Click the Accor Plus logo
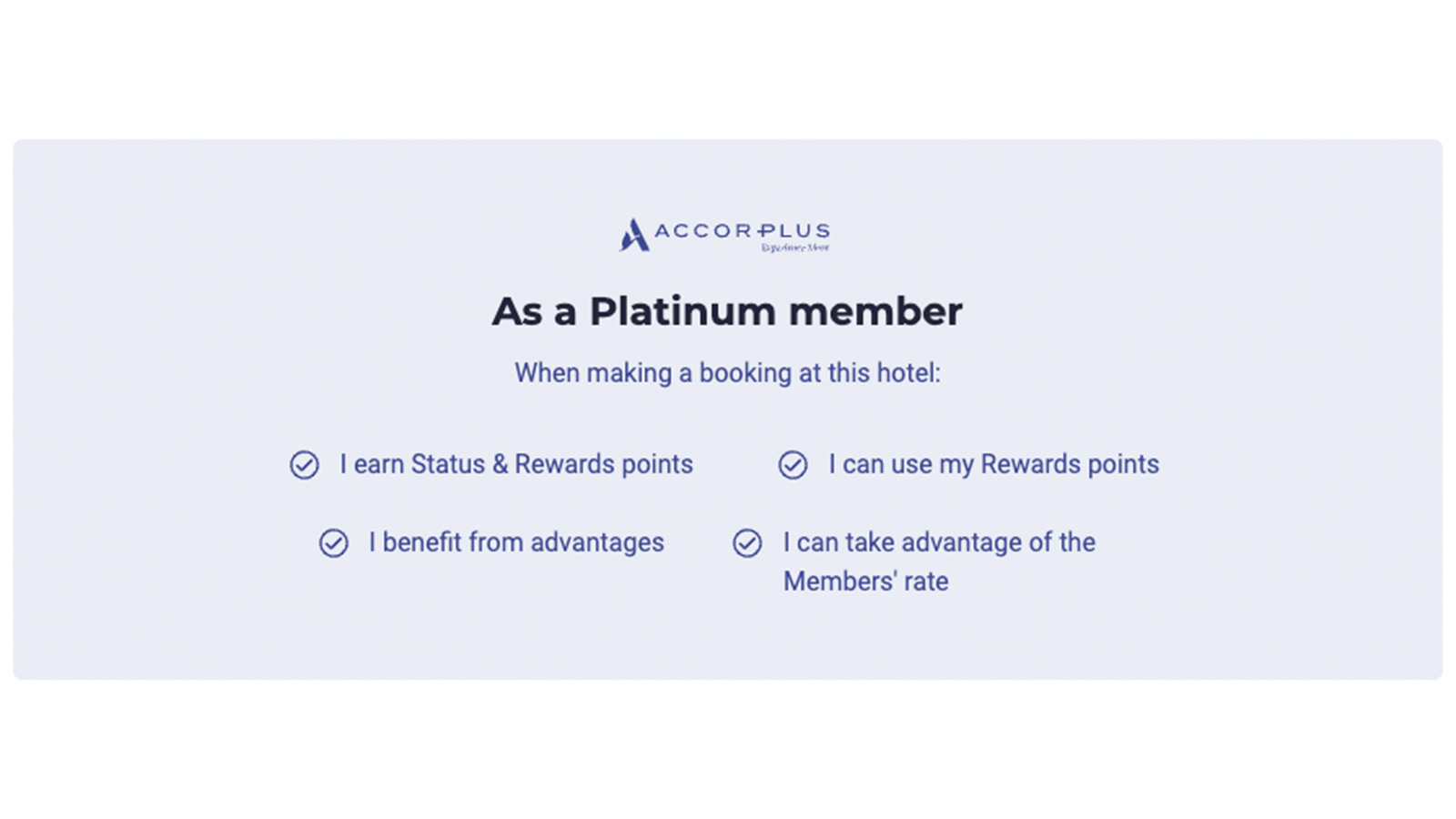Image resolution: width=1456 pixels, height=819 pixels. click(x=724, y=235)
